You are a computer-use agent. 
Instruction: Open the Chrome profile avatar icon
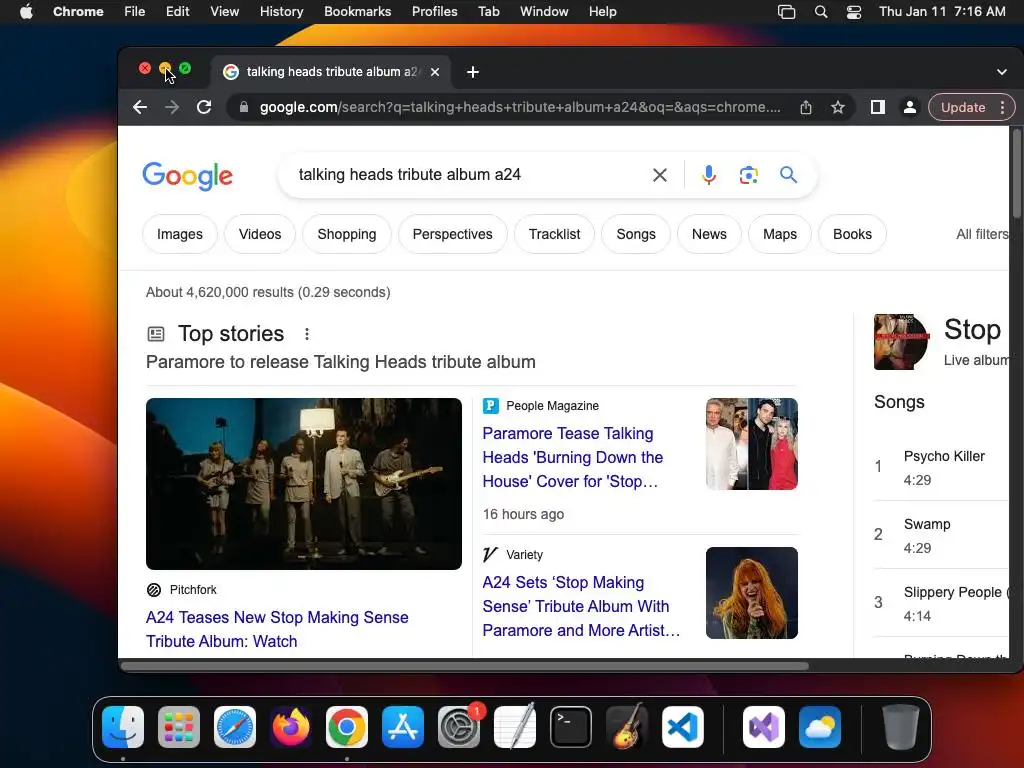click(x=909, y=107)
